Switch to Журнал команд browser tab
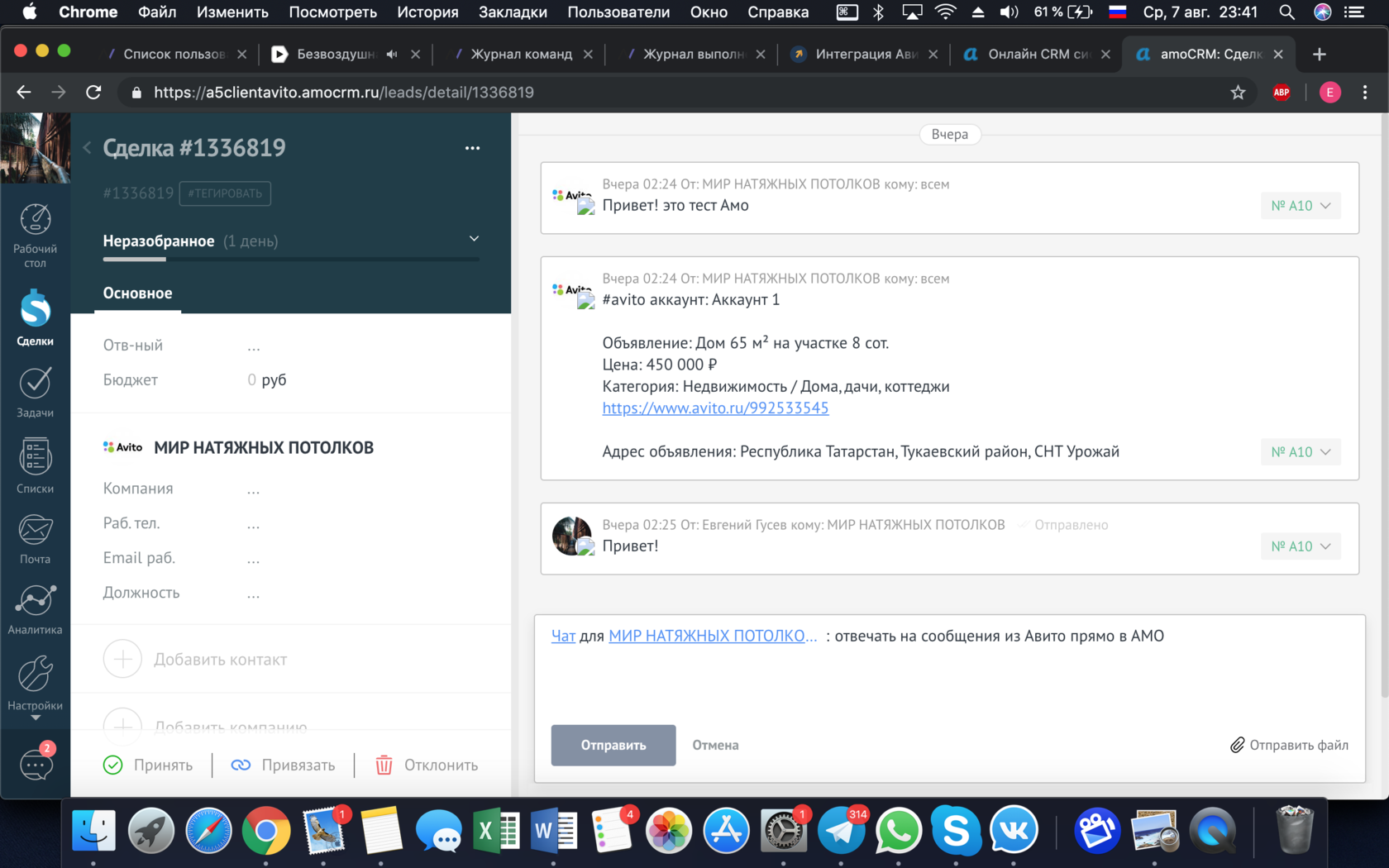 click(x=521, y=54)
